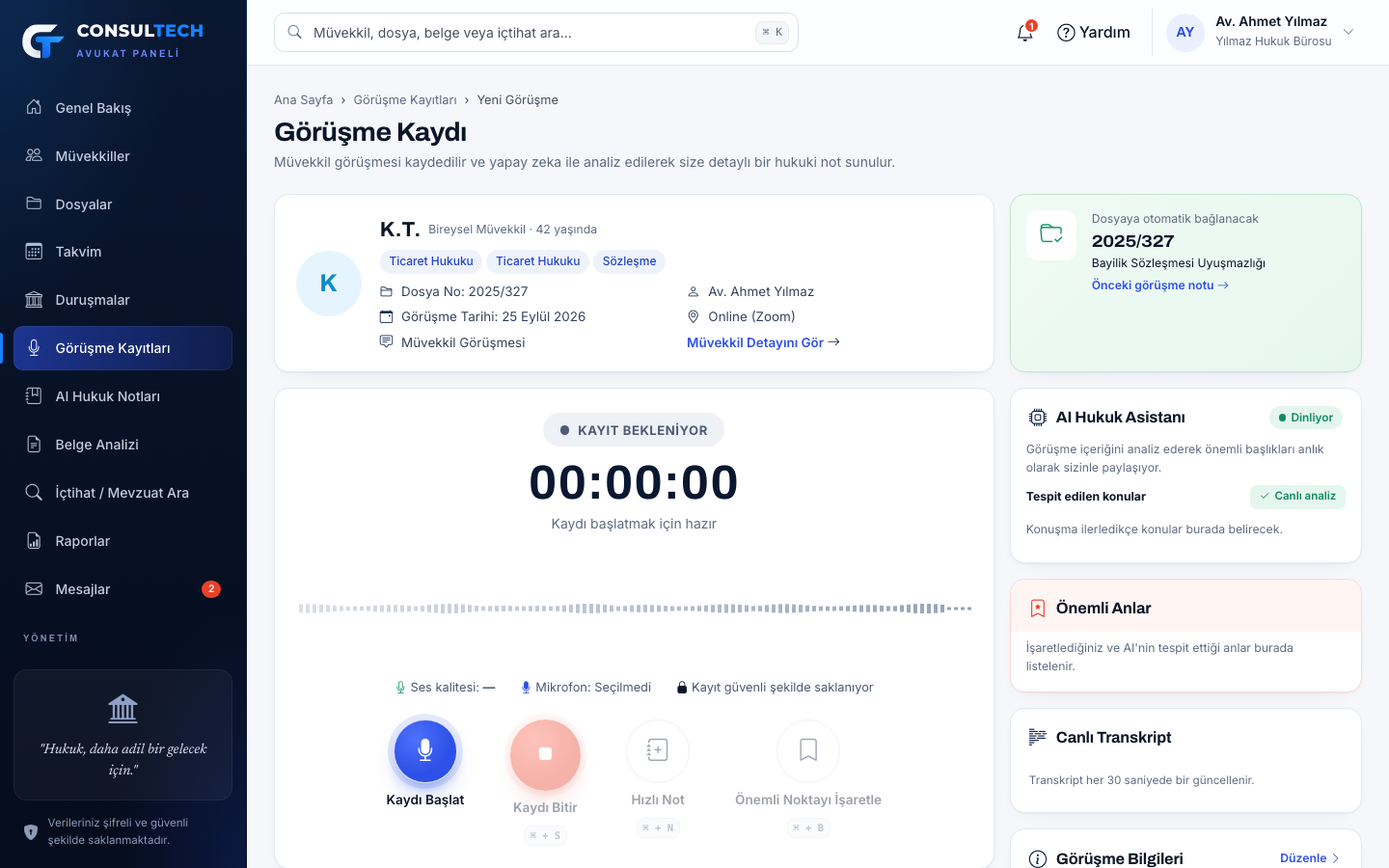The width and height of the screenshot is (1389, 868).
Task: Focus the Müvekkil, dosya search field
Action: coord(535,32)
